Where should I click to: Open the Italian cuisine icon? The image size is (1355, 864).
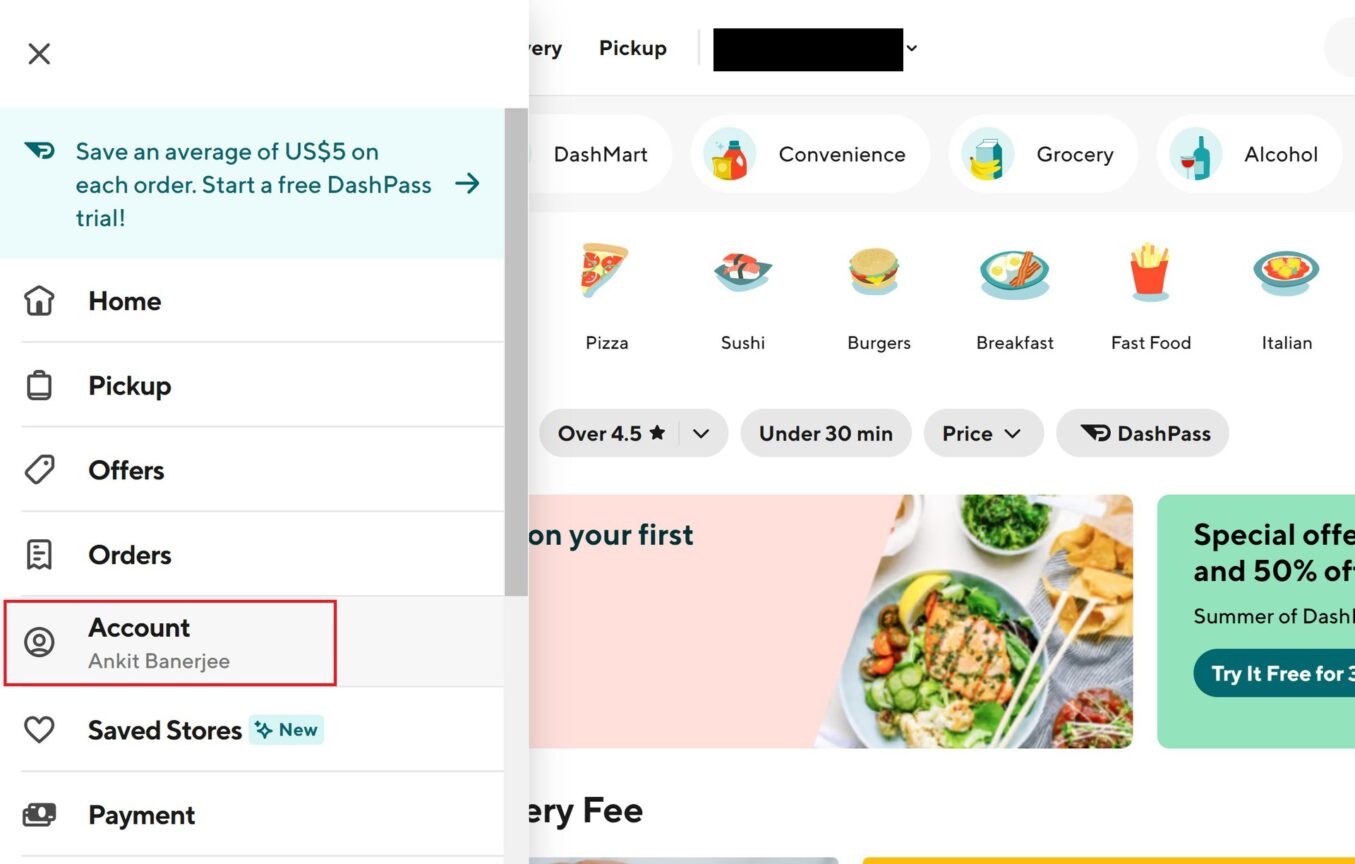pyautogui.click(x=1286, y=273)
